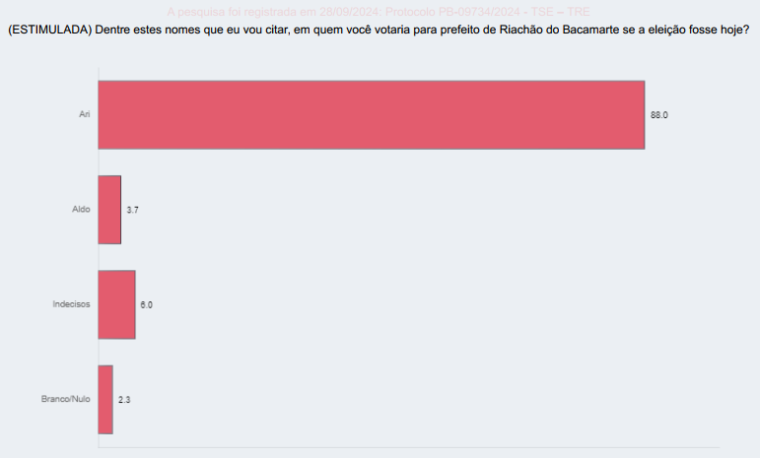Click the 88.0 value label
The width and height of the screenshot is (760, 458).
(x=659, y=115)
